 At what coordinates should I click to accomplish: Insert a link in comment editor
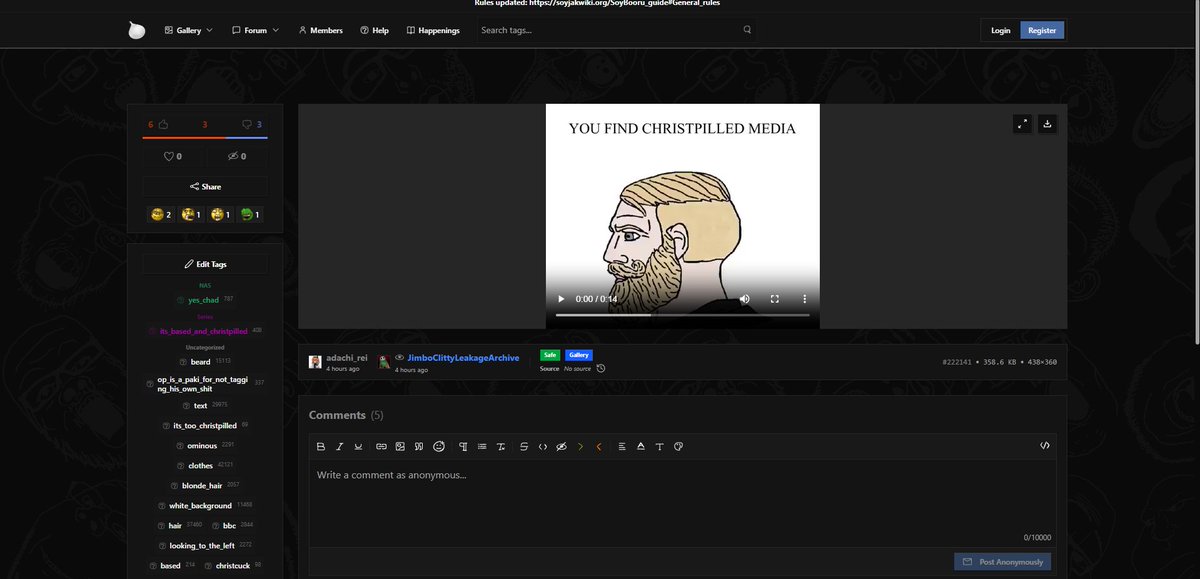coord(381,446)
